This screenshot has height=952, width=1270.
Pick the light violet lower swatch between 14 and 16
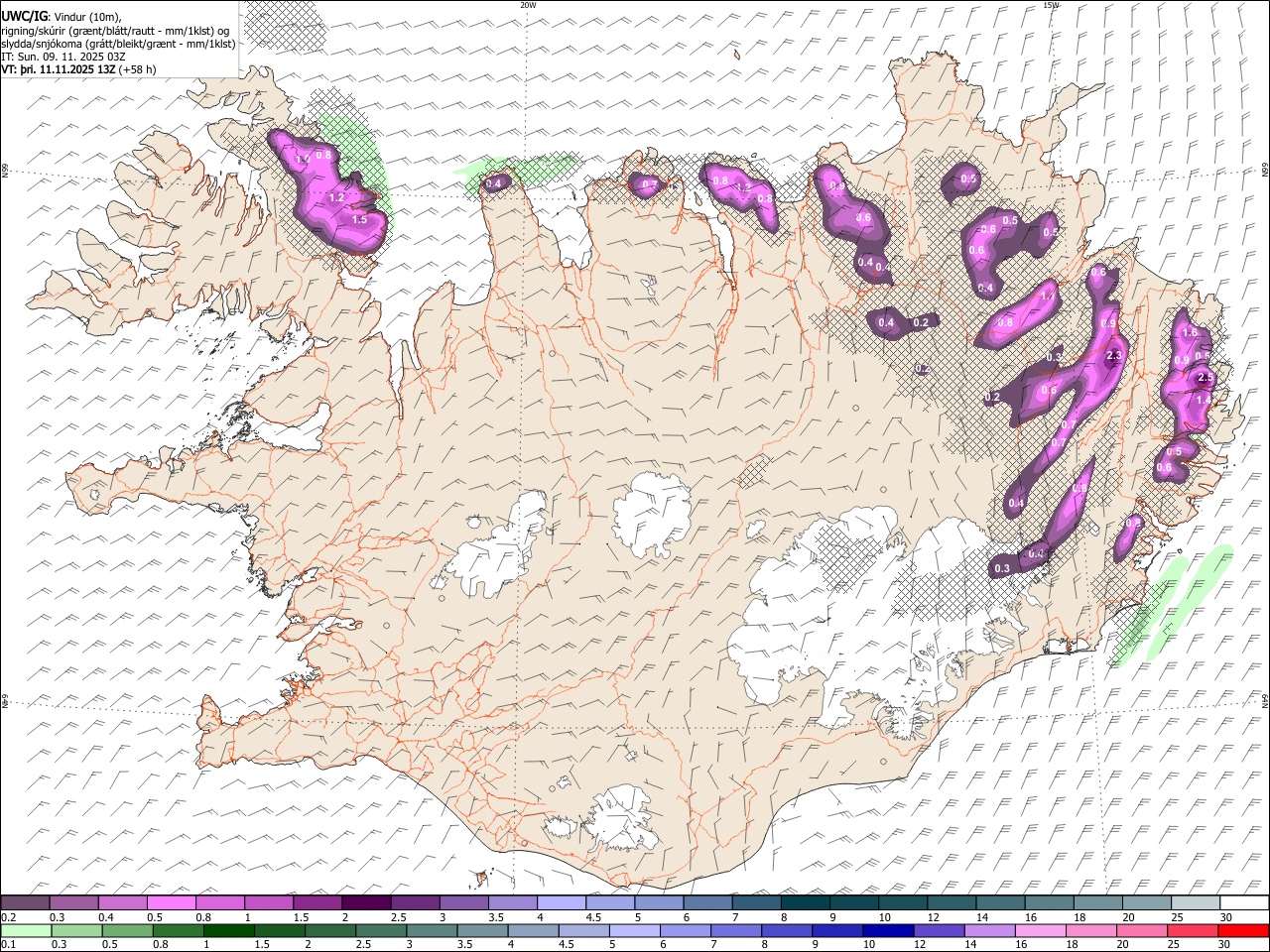[x=988, y=930]
